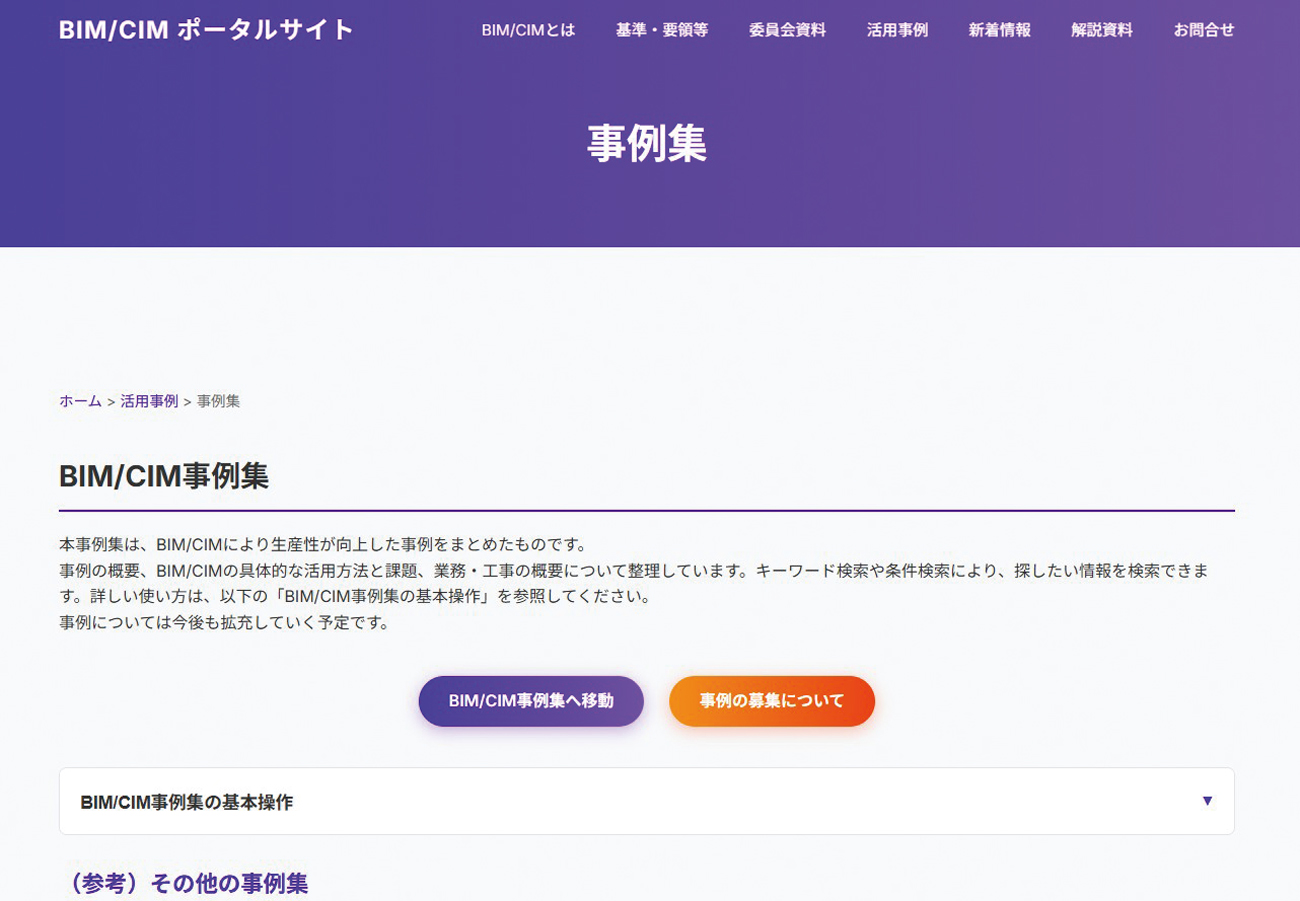Open 新着情報 from the navigation bar
1300x901 pixels.
point(999,30)
